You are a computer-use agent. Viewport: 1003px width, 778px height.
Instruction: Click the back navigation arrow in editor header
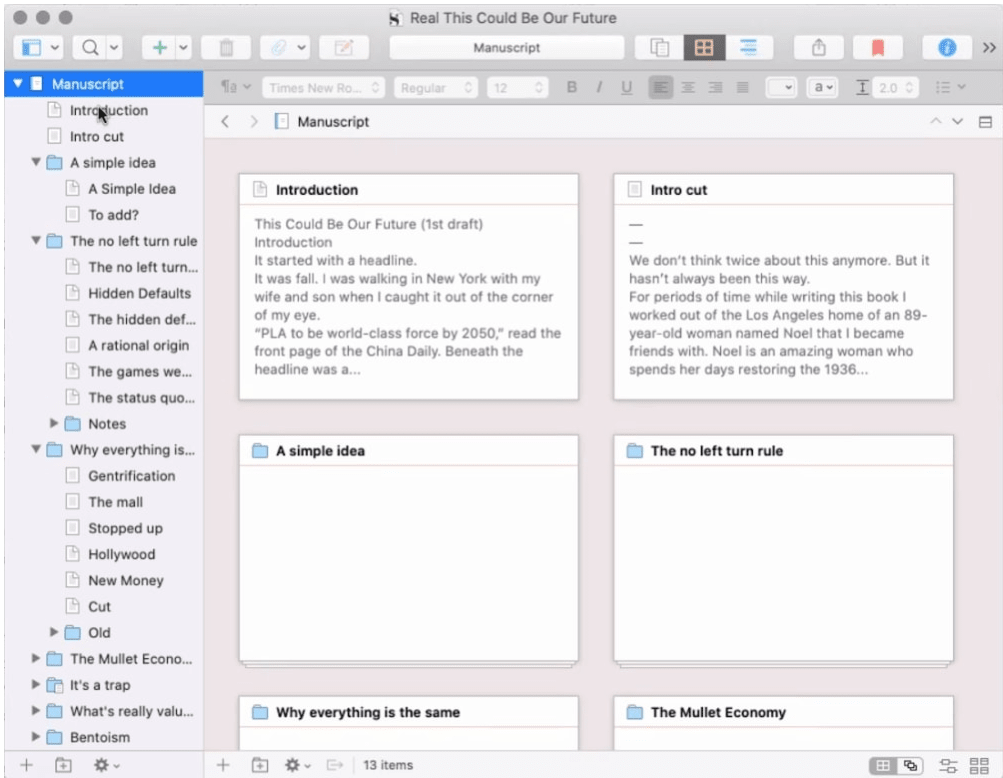tap(225, 122)
